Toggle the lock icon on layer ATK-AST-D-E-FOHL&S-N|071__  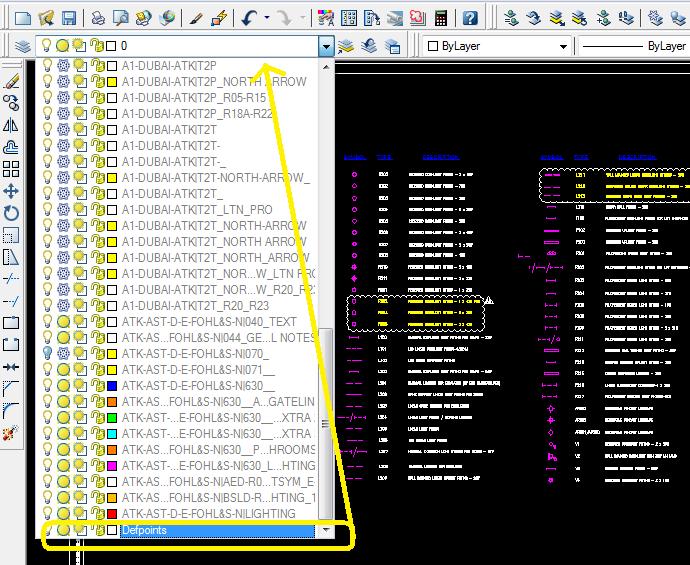[97, 369]
